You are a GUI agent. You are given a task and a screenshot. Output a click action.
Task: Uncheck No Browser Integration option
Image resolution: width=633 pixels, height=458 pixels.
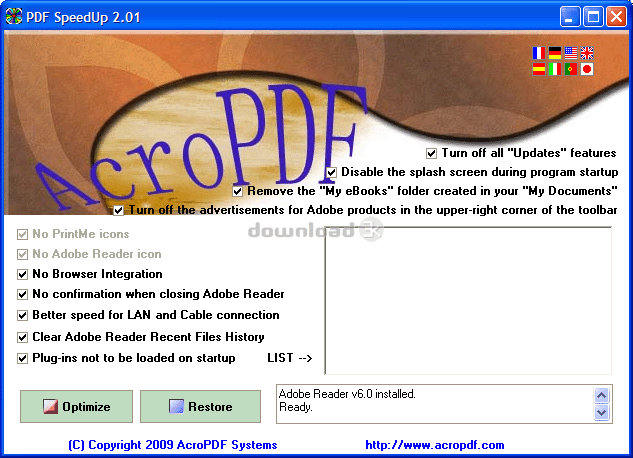click(23, 274)
